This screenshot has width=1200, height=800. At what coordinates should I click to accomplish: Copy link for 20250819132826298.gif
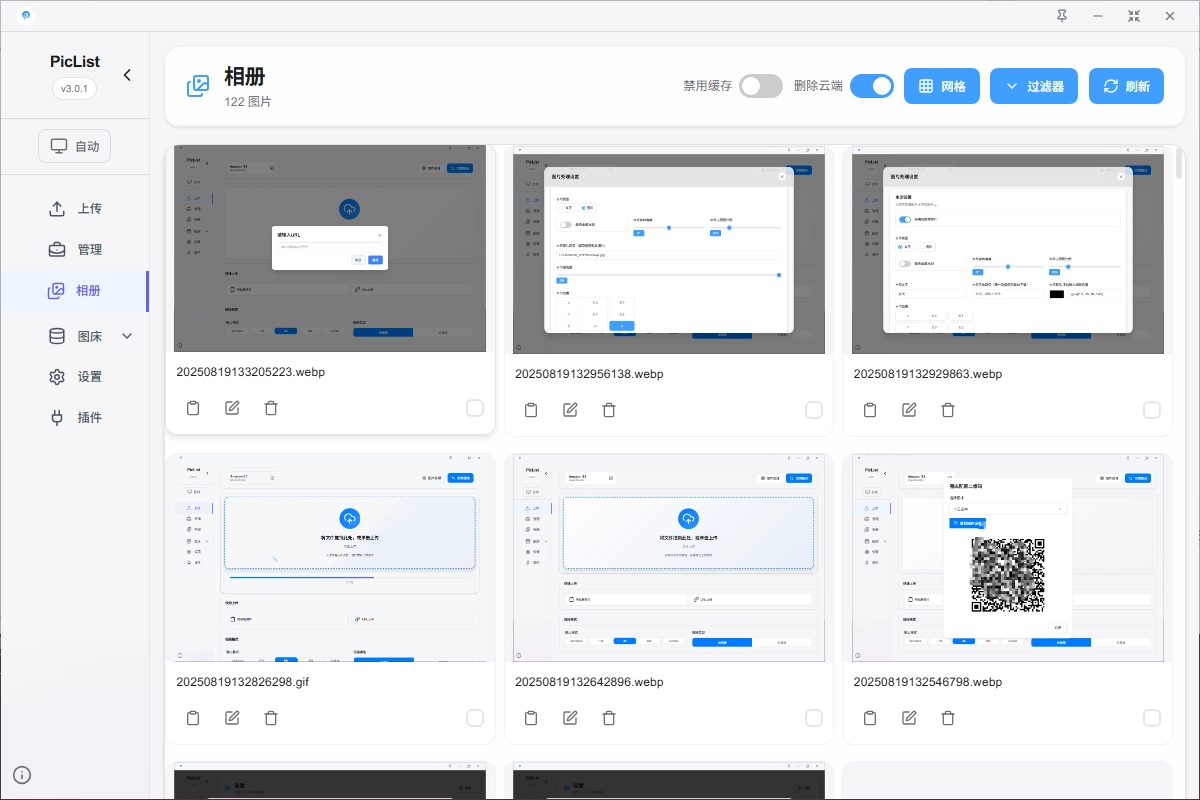tap(193, 718)
